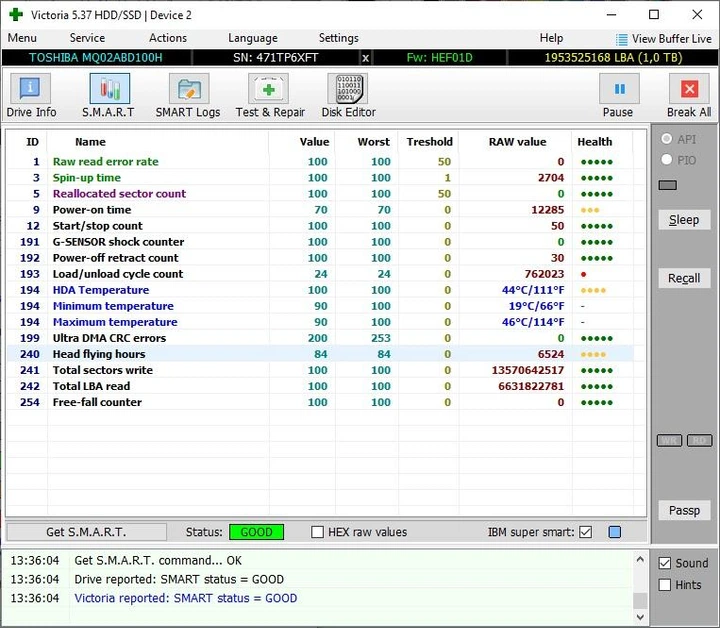Click the WR indicator button

pos(669,441)
